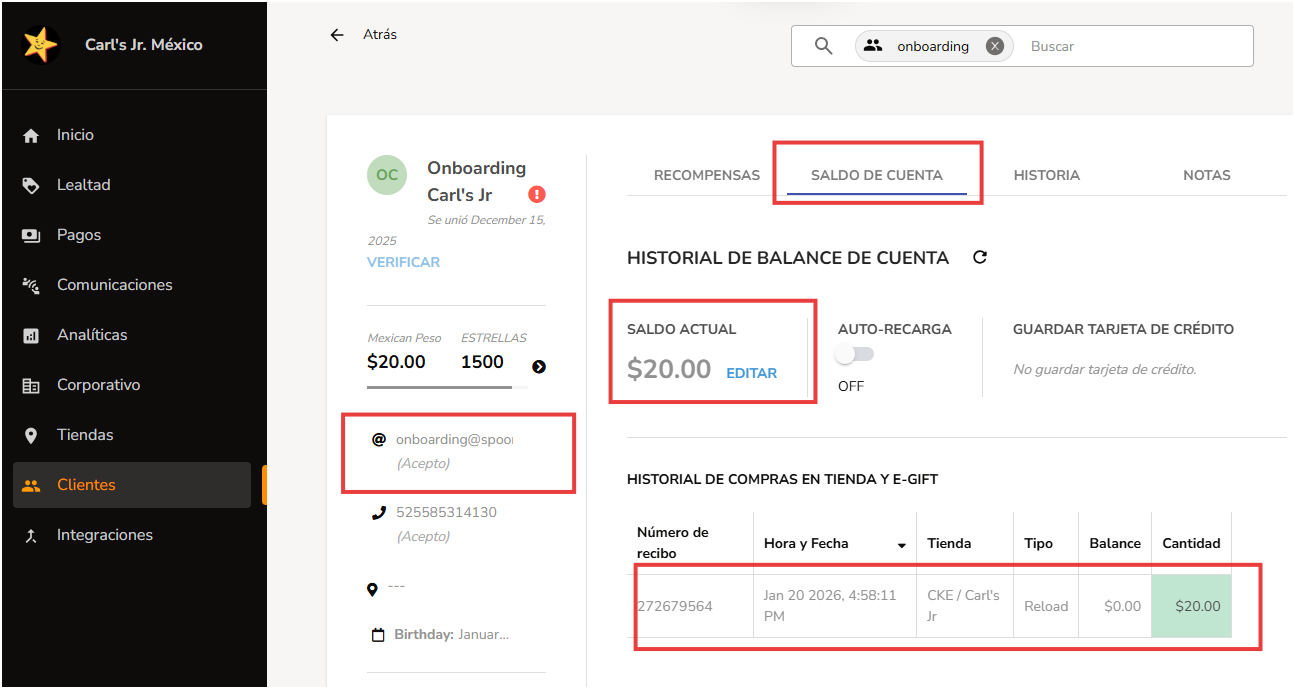The height and width of the screenshot is (689, 1295).
Task: Click the stars progress bar
Action: (x=447, y=387)
